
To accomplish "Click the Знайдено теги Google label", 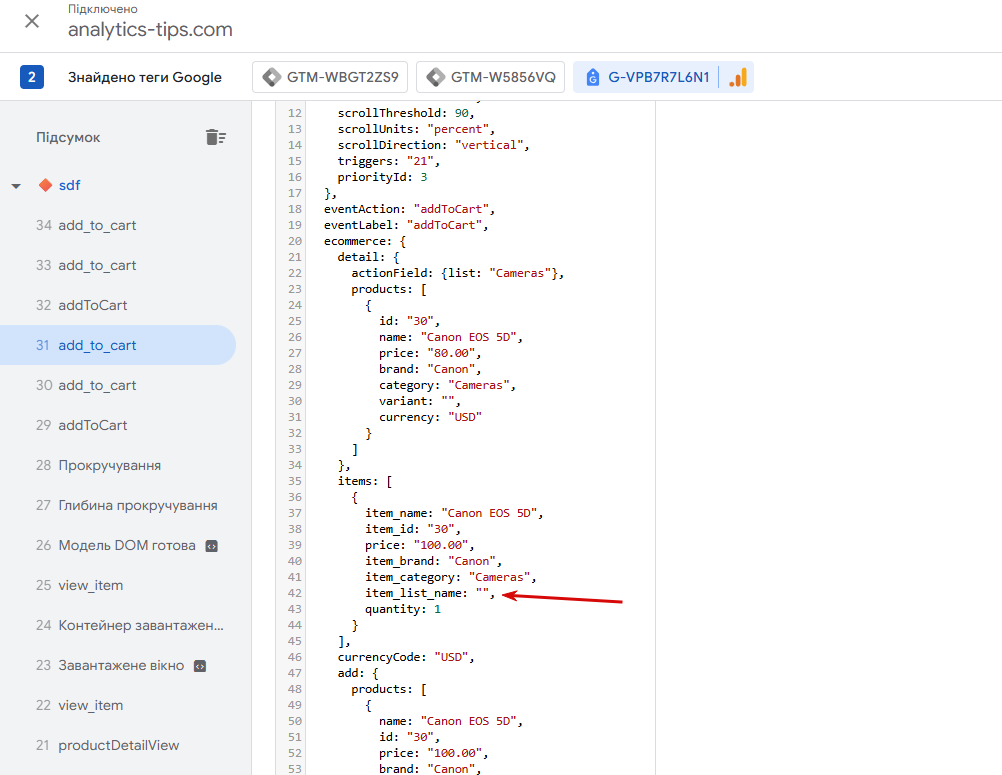I will coord(145,77).
